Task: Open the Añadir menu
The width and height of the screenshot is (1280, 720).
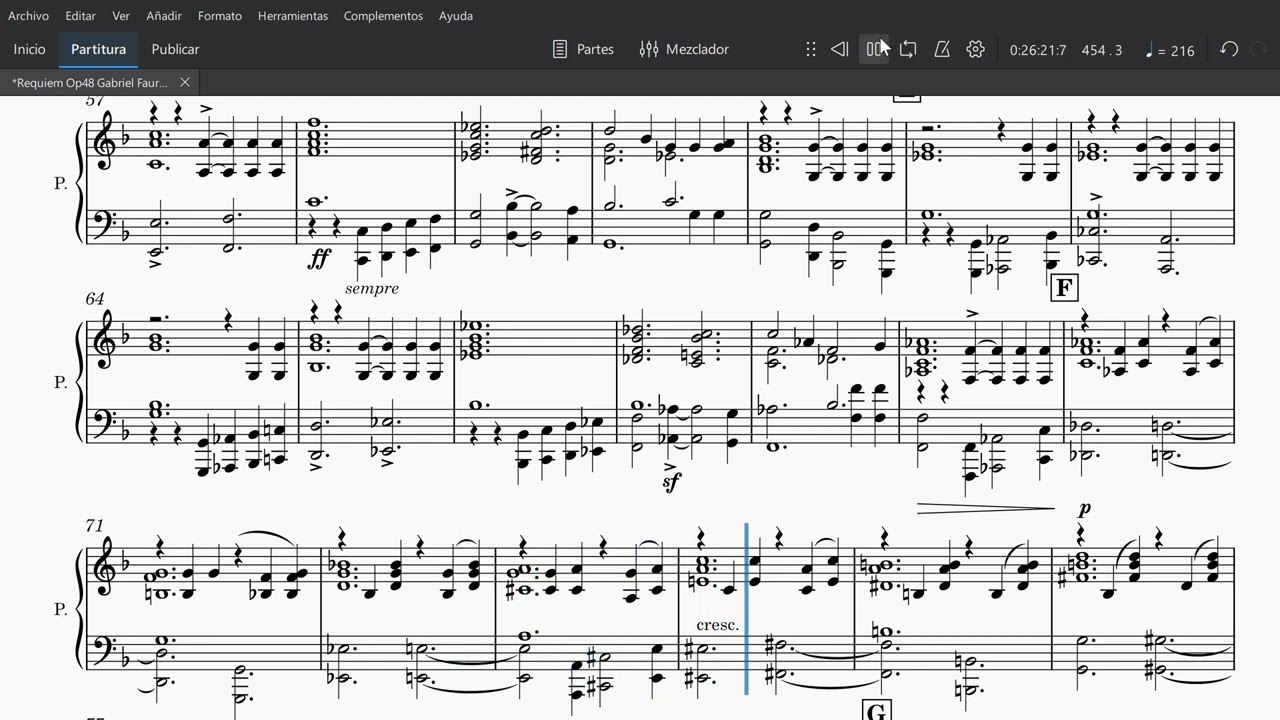Action: pyautogui.click(x=164, y=16)
